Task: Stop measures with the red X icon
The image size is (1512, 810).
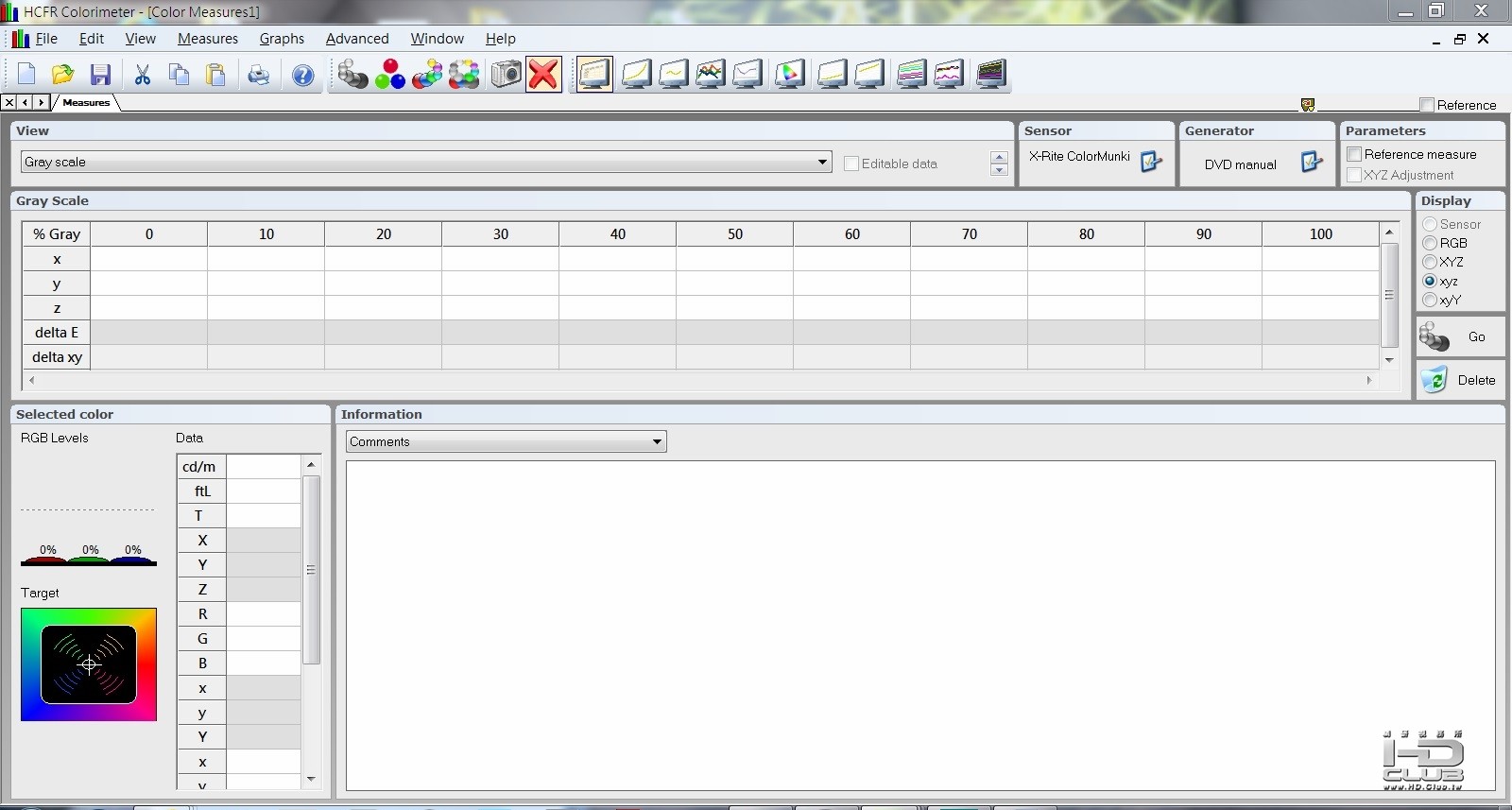Action: coord(543,75)
